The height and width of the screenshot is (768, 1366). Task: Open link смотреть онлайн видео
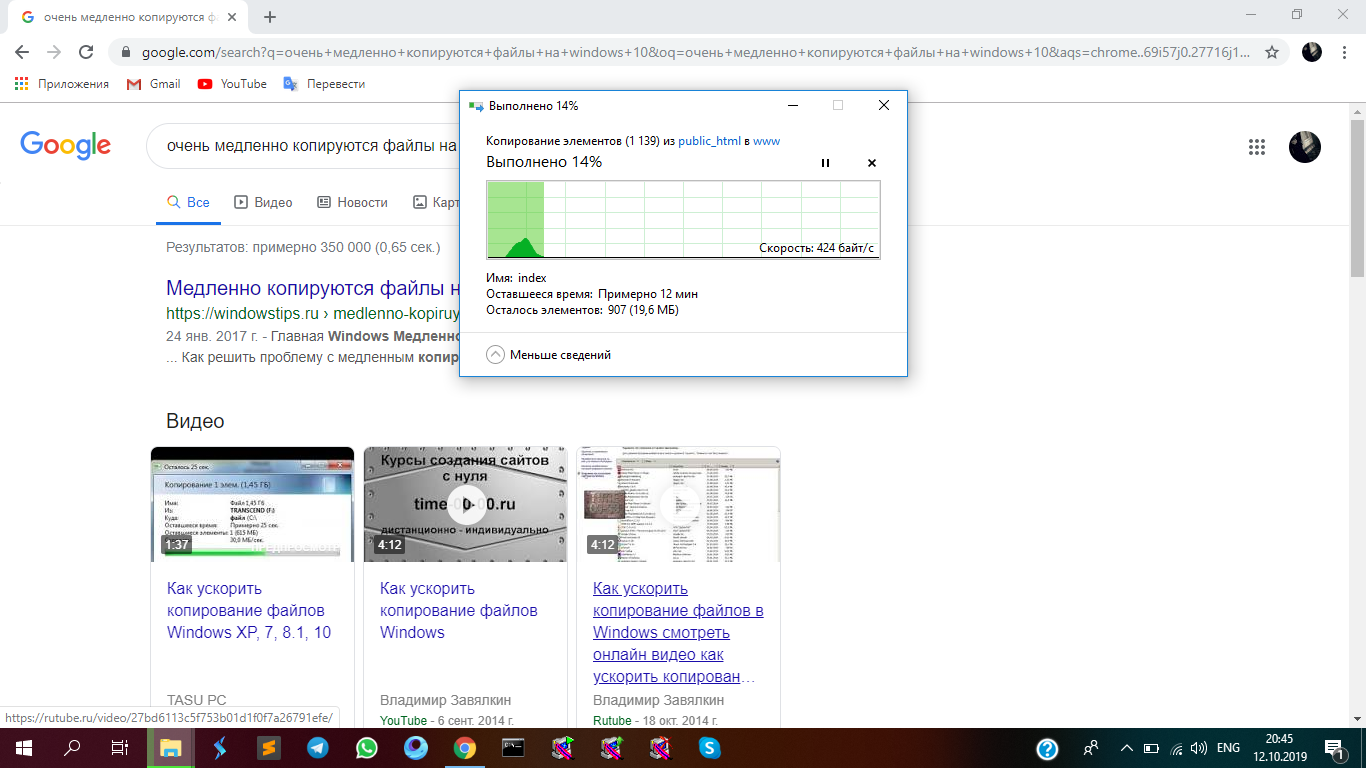(678, 632)
